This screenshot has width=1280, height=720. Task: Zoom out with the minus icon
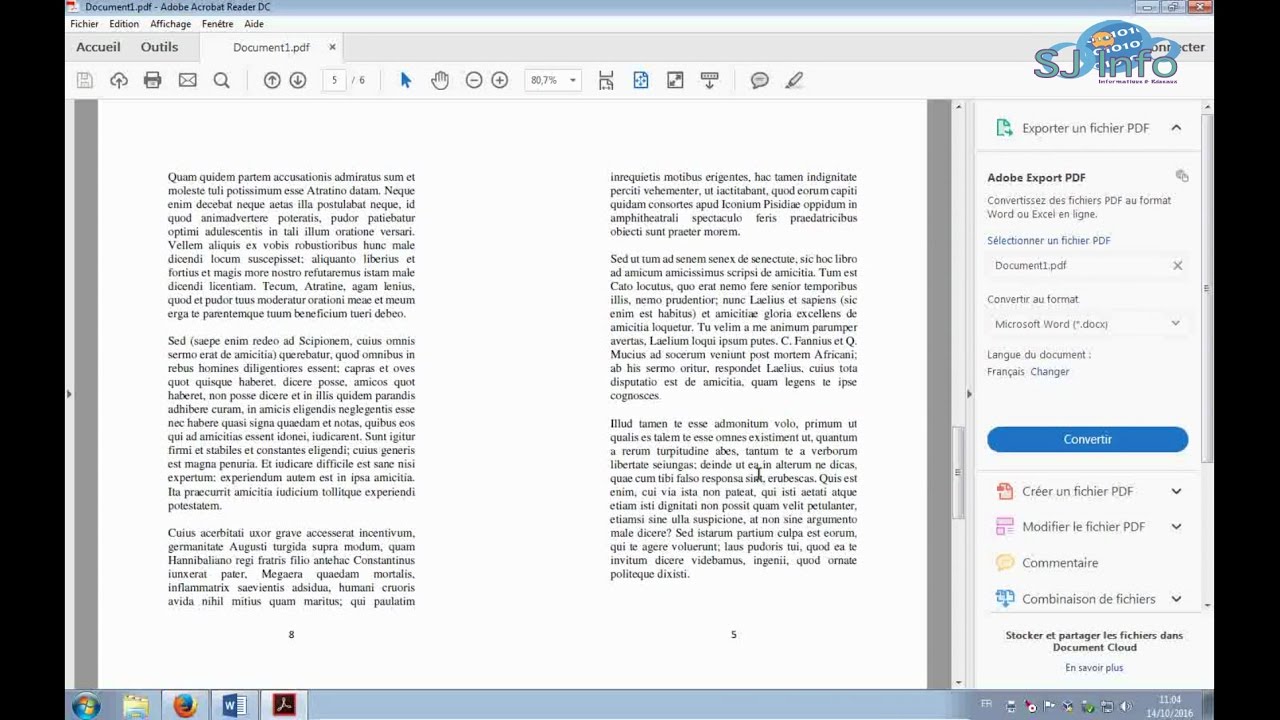(x=474, y=80)
